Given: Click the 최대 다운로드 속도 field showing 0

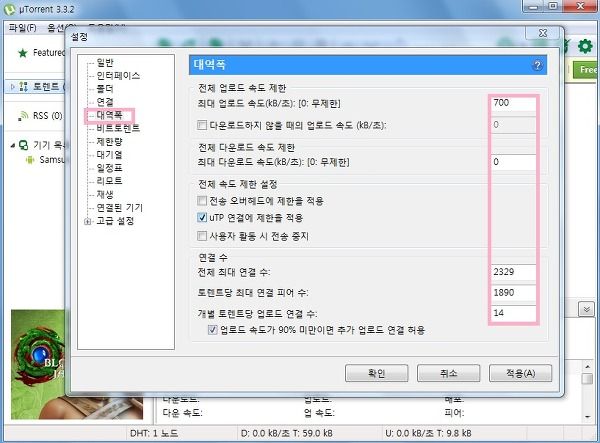Looking at the screenshot, I should [x=513, y=162].
